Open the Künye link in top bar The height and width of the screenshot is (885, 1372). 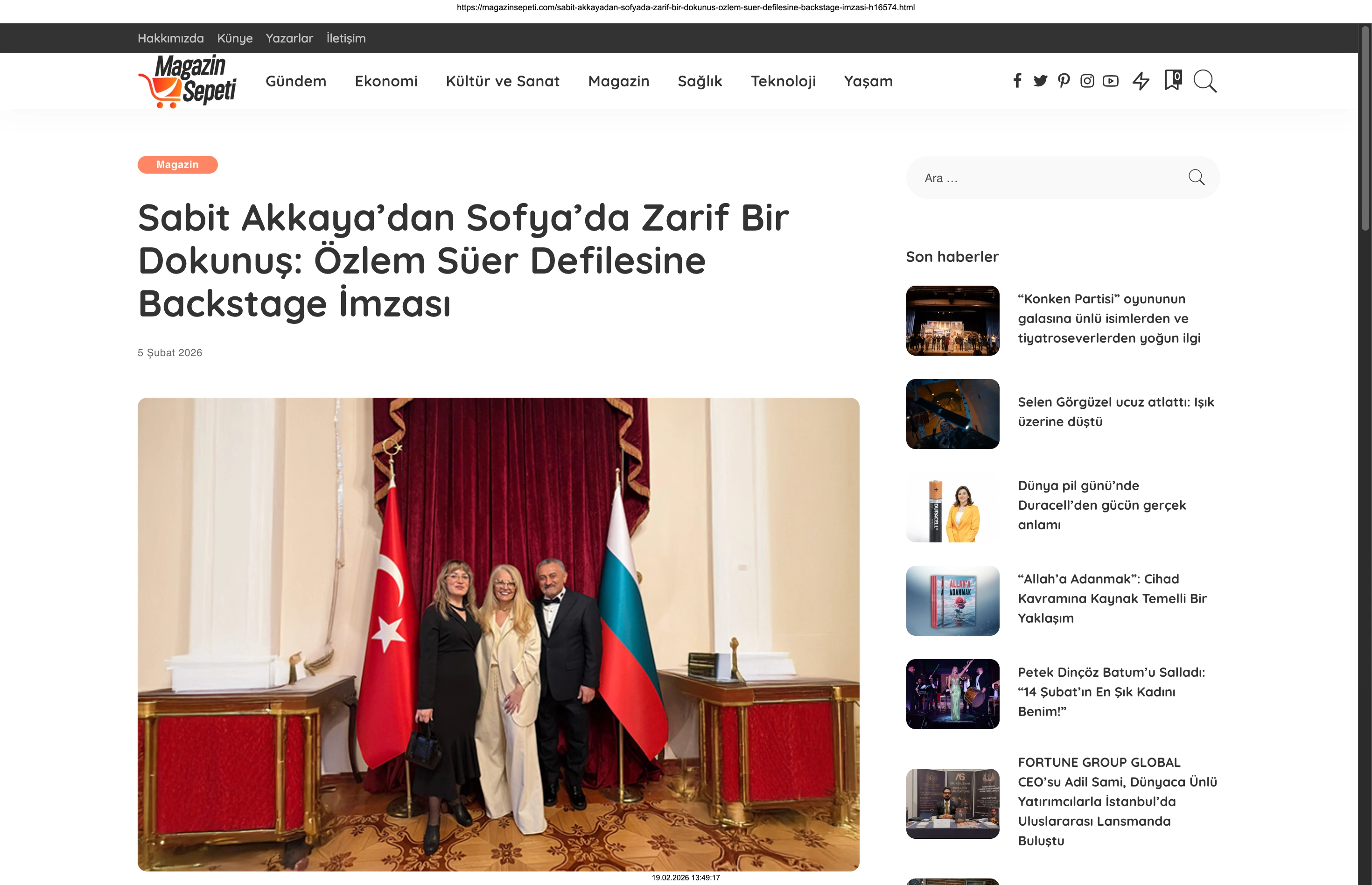tap(234, 38)
